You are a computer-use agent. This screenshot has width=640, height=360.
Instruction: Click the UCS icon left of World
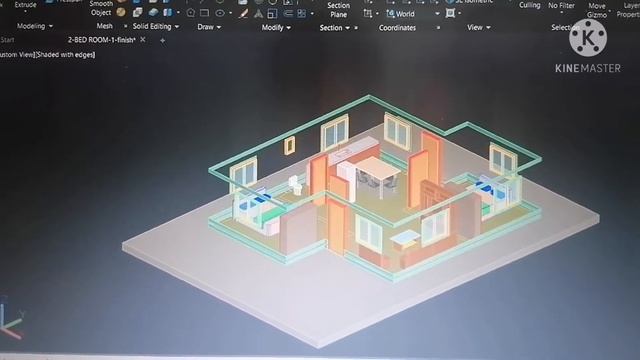tap(368, 14)
